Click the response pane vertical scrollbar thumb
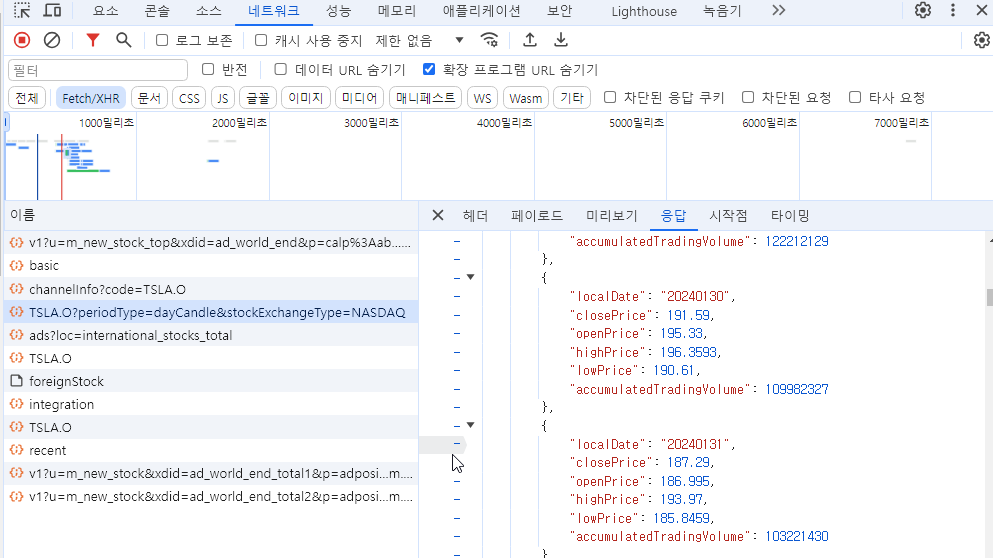Viewport: 993px width, 558px height. tap(989, 298)
